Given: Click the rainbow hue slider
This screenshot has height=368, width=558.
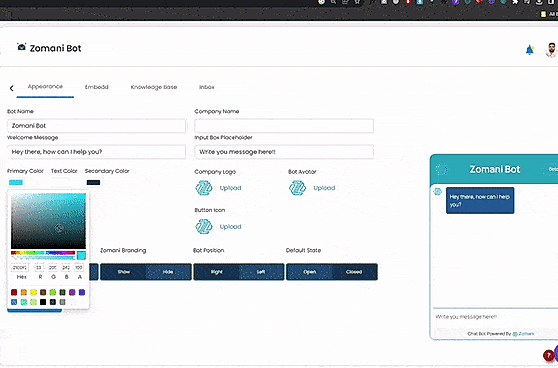Looking at the screenshot, I should [x=43, y=253].
